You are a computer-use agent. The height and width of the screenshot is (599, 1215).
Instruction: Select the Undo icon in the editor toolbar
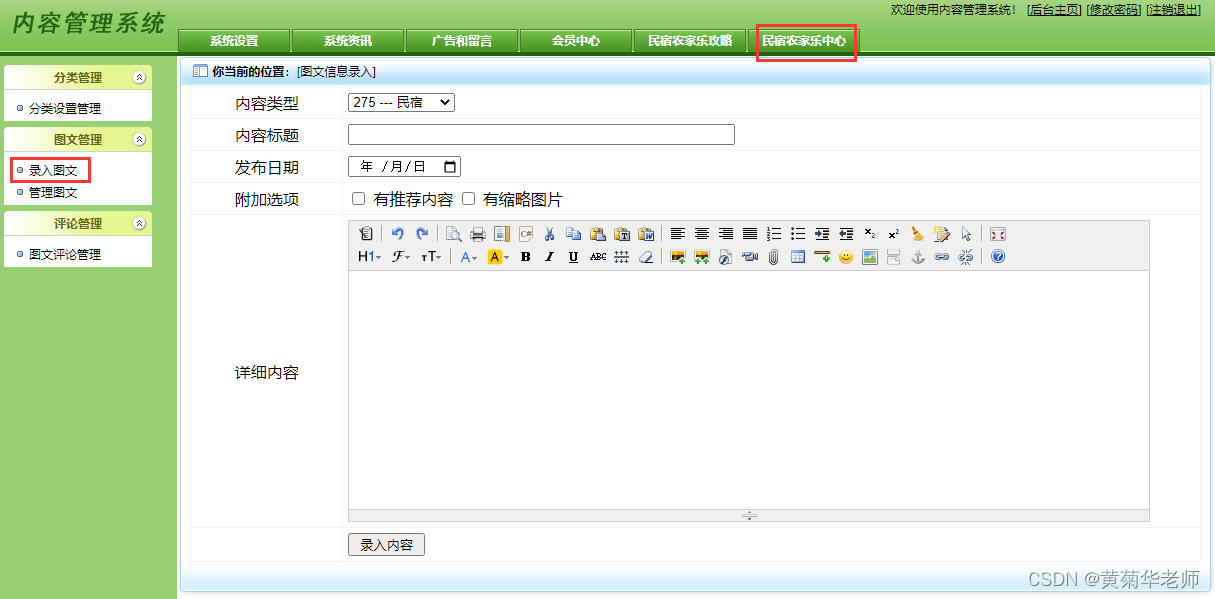[397, 233]
